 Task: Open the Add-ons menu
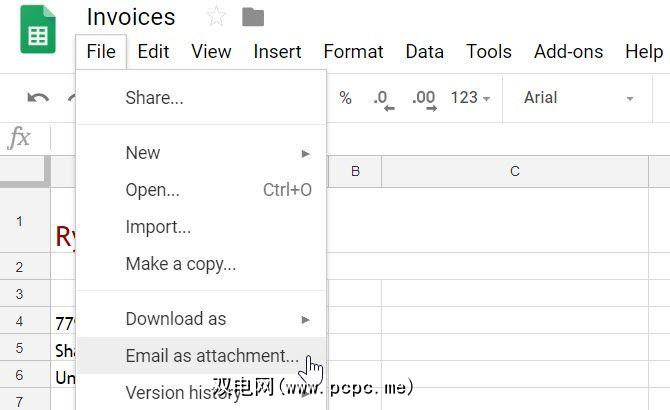[x=567, y=52]
